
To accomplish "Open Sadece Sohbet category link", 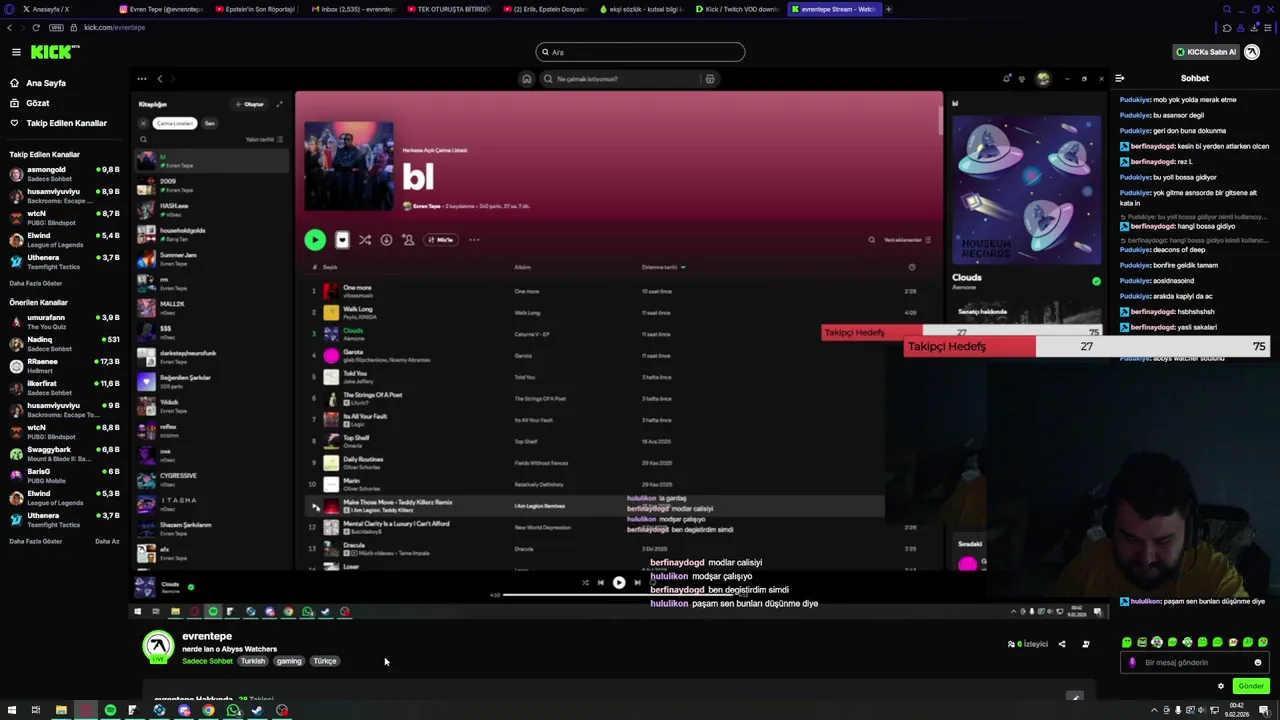I will [207, 661].
